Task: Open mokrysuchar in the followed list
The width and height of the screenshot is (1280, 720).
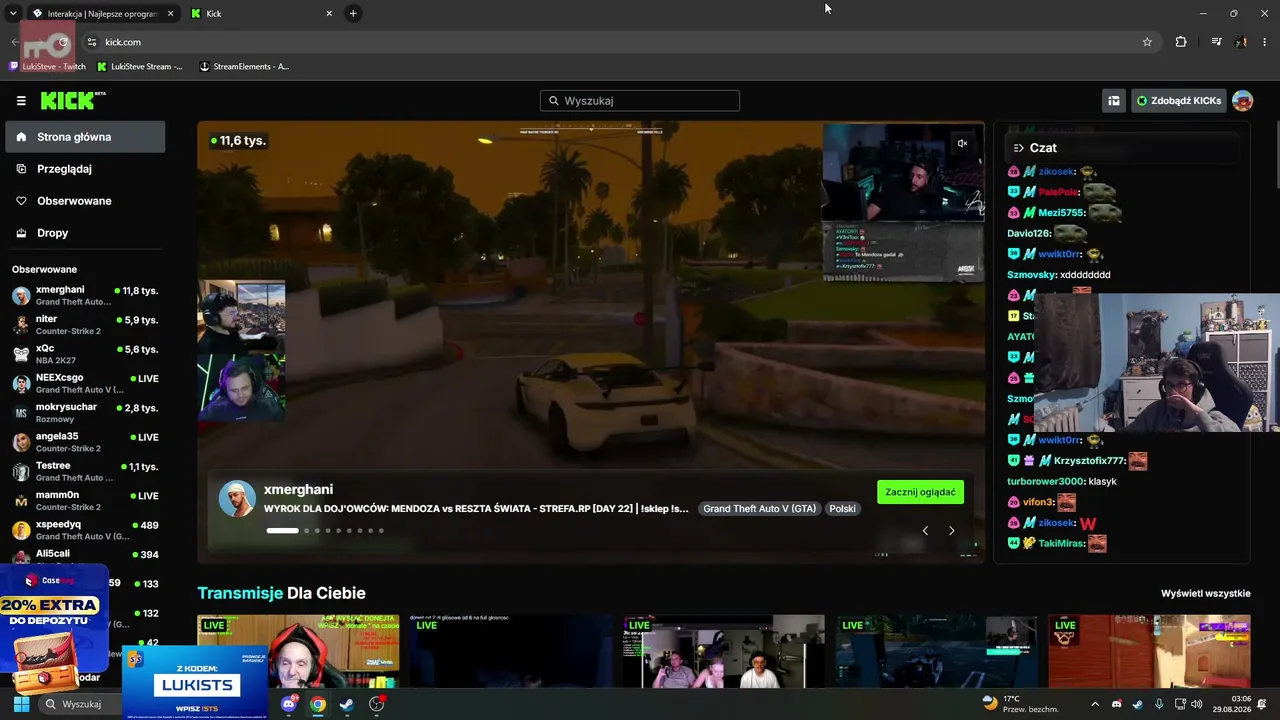Action: pos(85,413)
